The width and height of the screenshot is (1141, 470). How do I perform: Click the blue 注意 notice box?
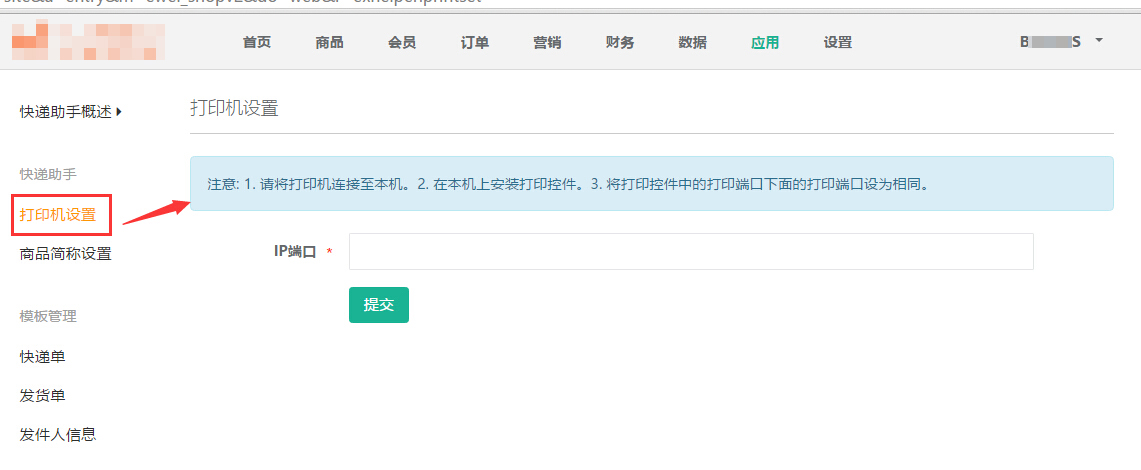651,184
